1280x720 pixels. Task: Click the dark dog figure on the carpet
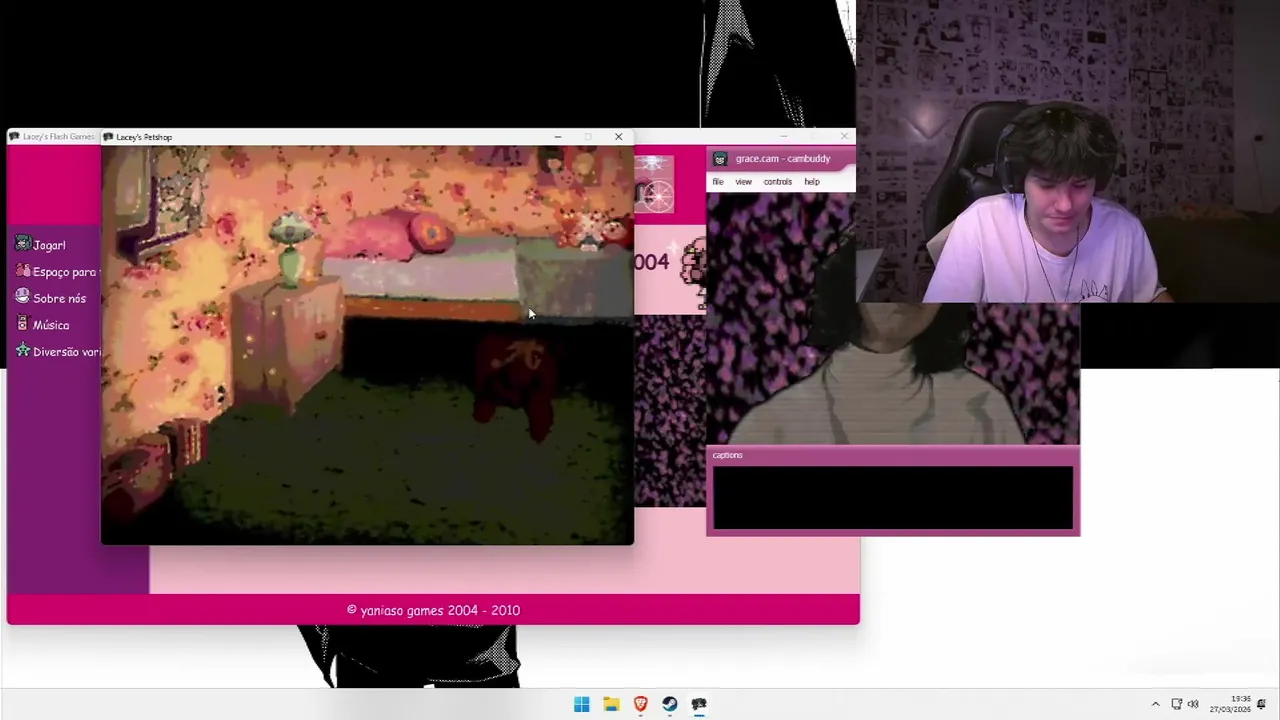514,387
